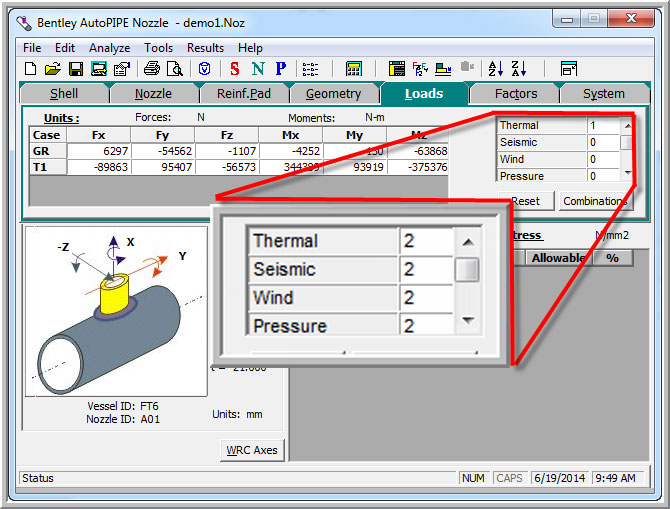Click T1 Fz cell value -56573
The width and height of the screenshot is (670, 509).
point(226,167)
